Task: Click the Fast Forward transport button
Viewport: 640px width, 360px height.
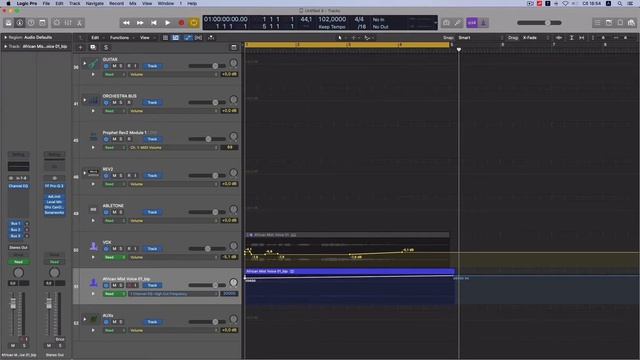Action: (140, 23)
